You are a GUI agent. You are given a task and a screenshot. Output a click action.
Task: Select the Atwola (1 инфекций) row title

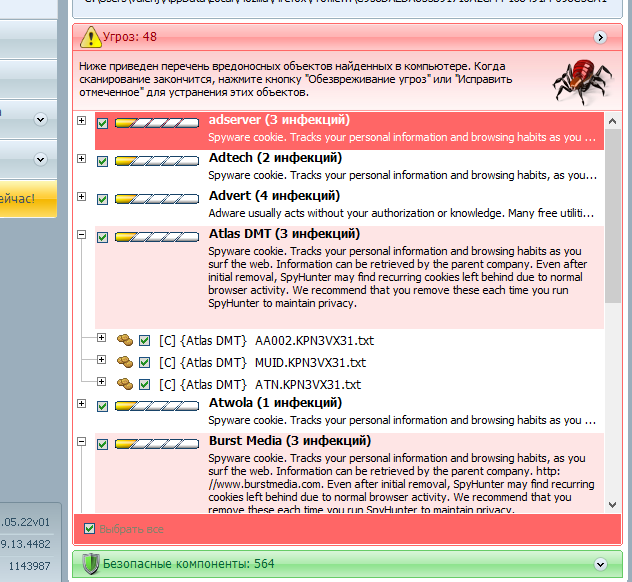click(275, 403)
